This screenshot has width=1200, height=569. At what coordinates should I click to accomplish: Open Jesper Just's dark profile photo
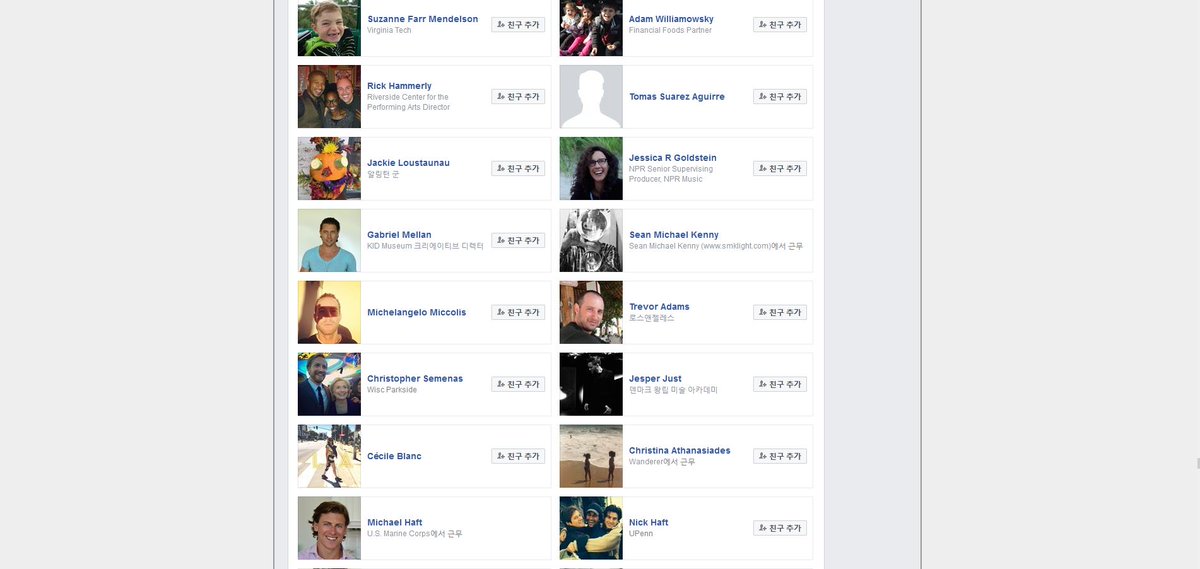tap(591, 384)
